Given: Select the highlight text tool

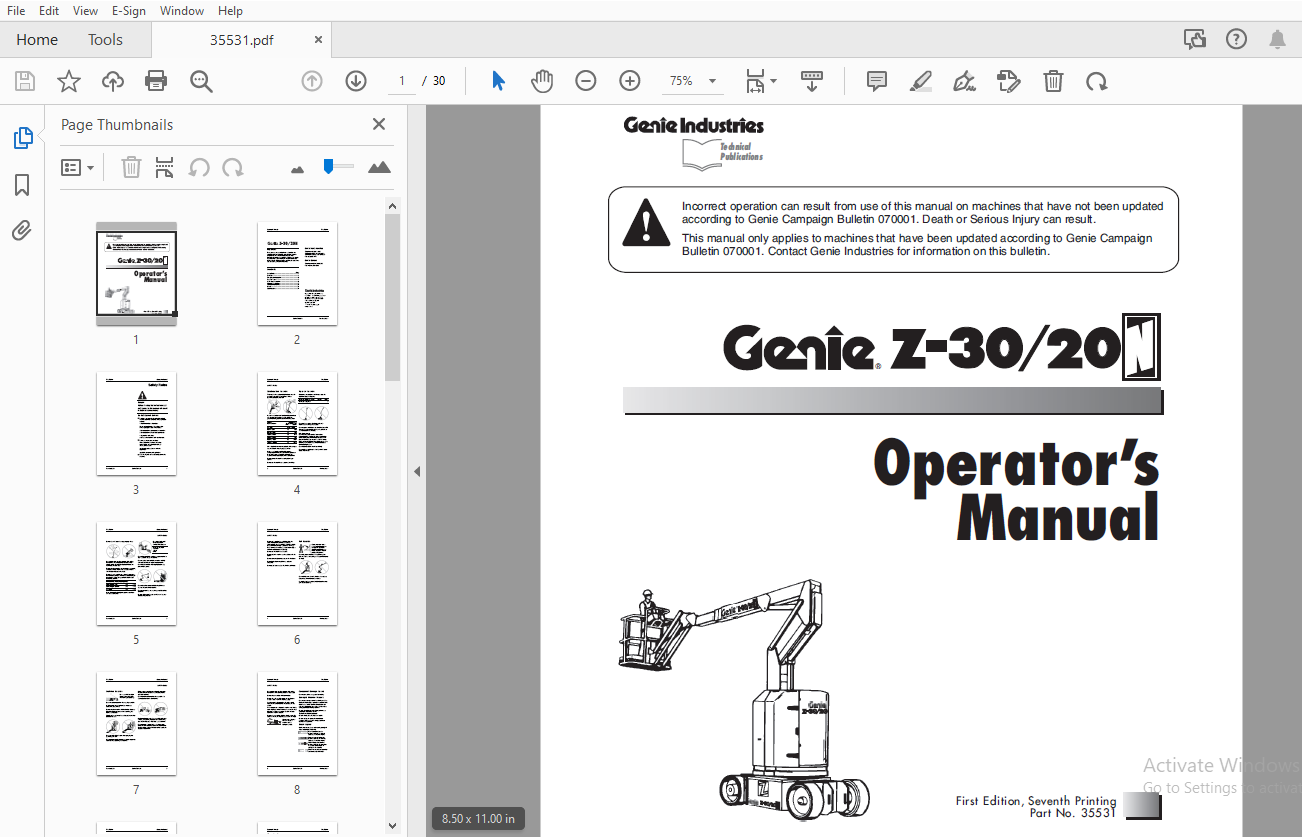Looking at the screenshot, I should pos(921,81).
